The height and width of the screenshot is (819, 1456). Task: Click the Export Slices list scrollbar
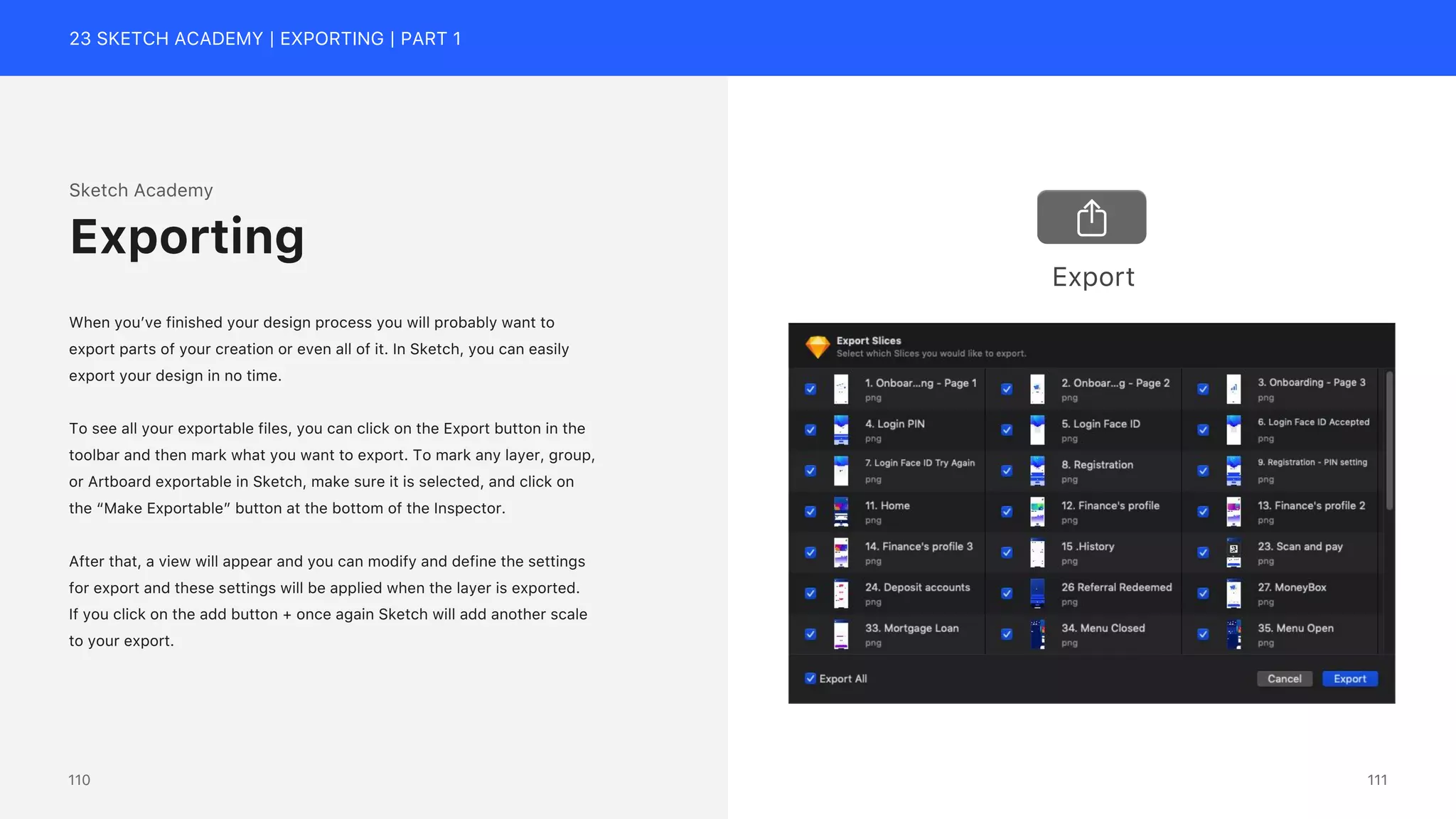[x=1389, y=441]
